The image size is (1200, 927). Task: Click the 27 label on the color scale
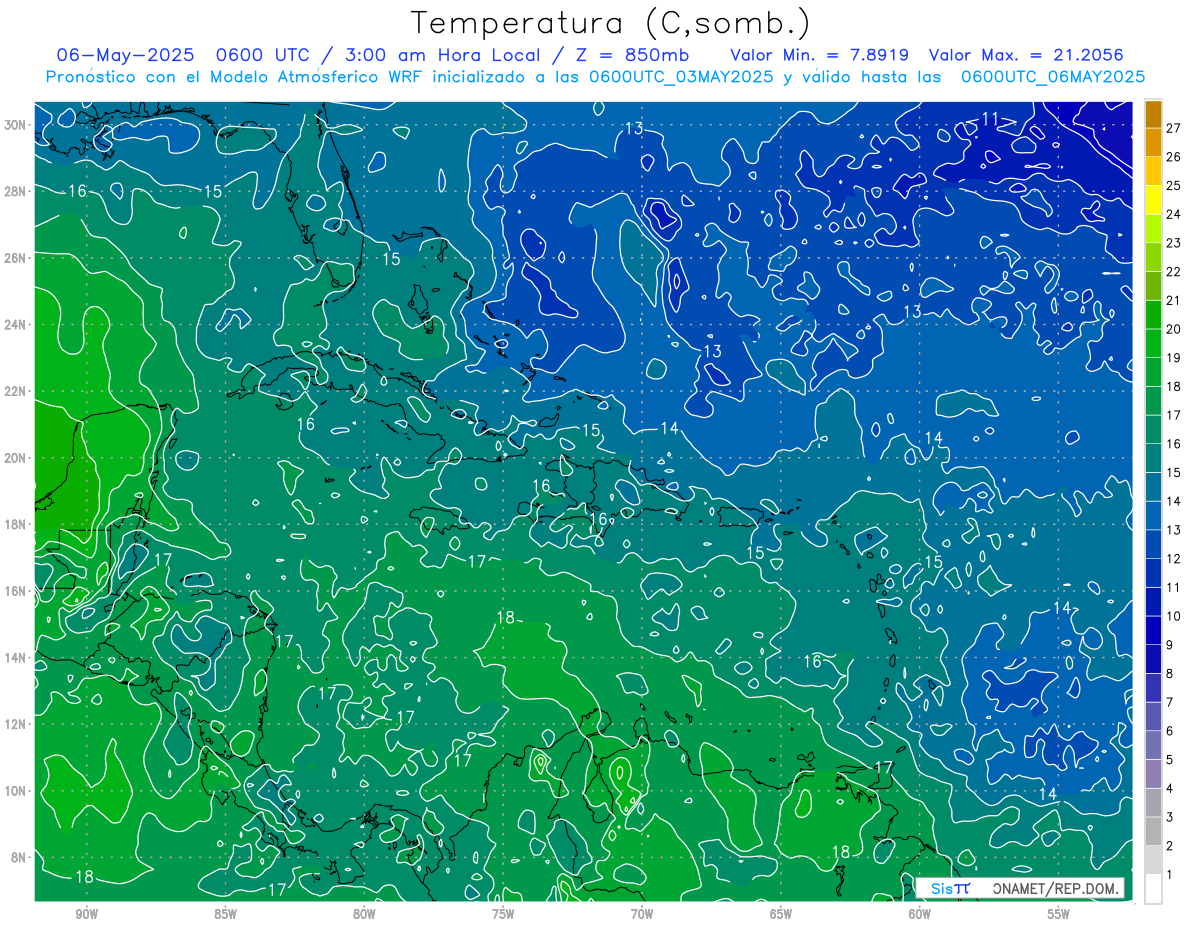click(x=1173, y=128)
